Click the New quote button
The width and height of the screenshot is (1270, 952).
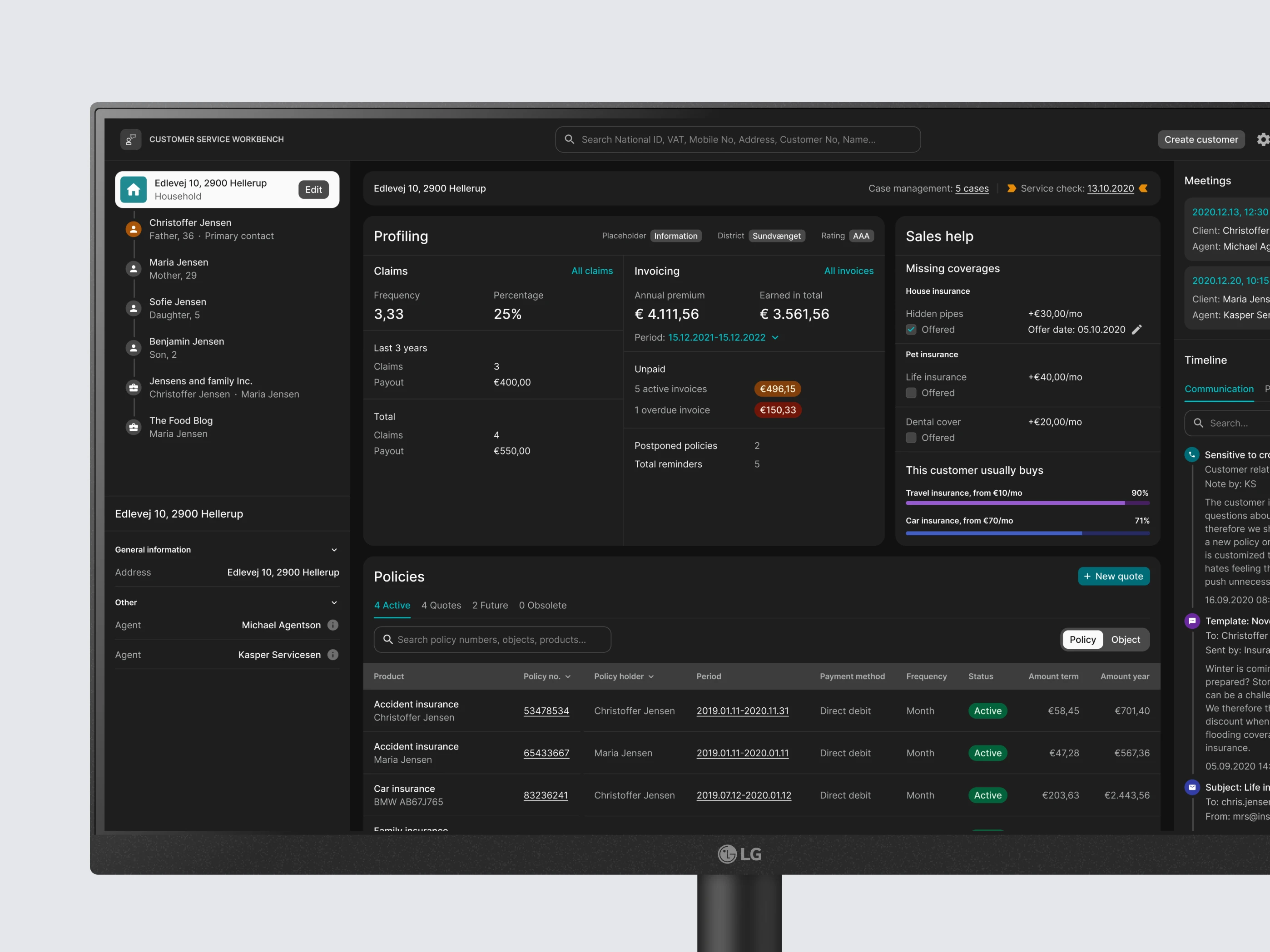[1114, 576]
